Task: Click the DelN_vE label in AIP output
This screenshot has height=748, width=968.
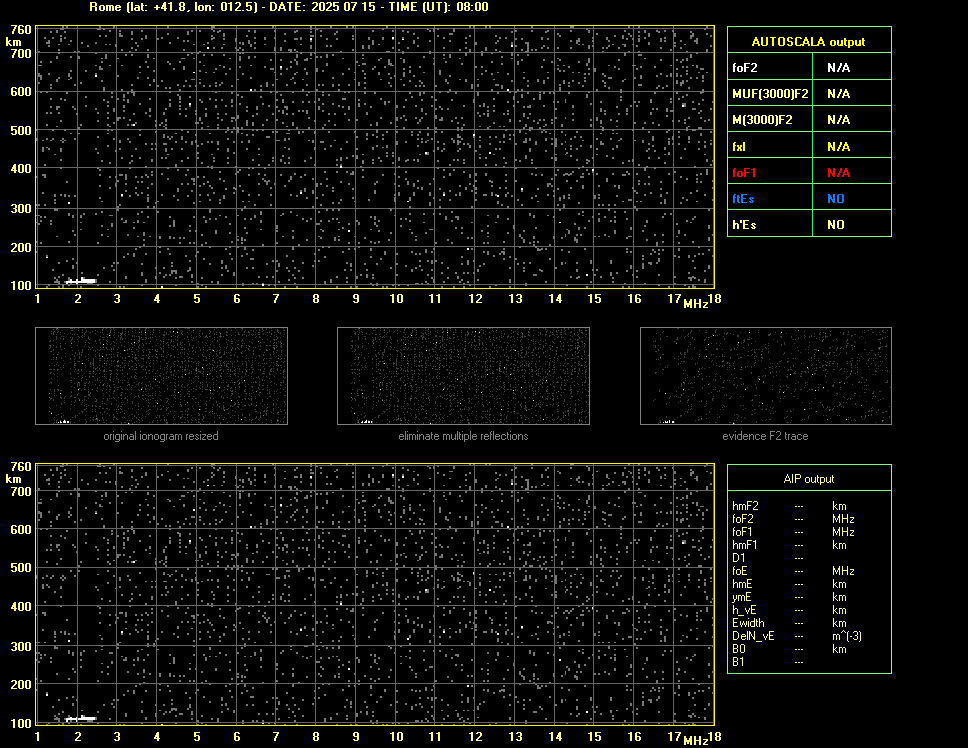Action: pos(753,636)
